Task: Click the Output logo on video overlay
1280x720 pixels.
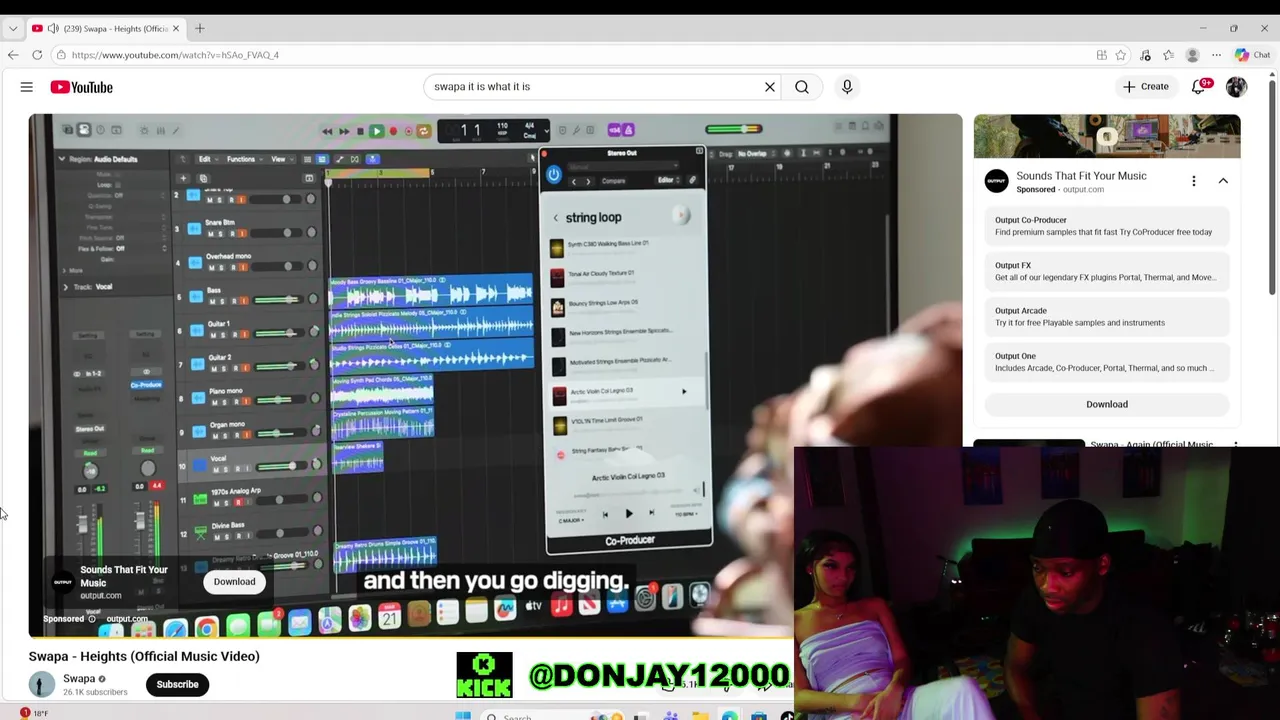Action: click(63, 582)
